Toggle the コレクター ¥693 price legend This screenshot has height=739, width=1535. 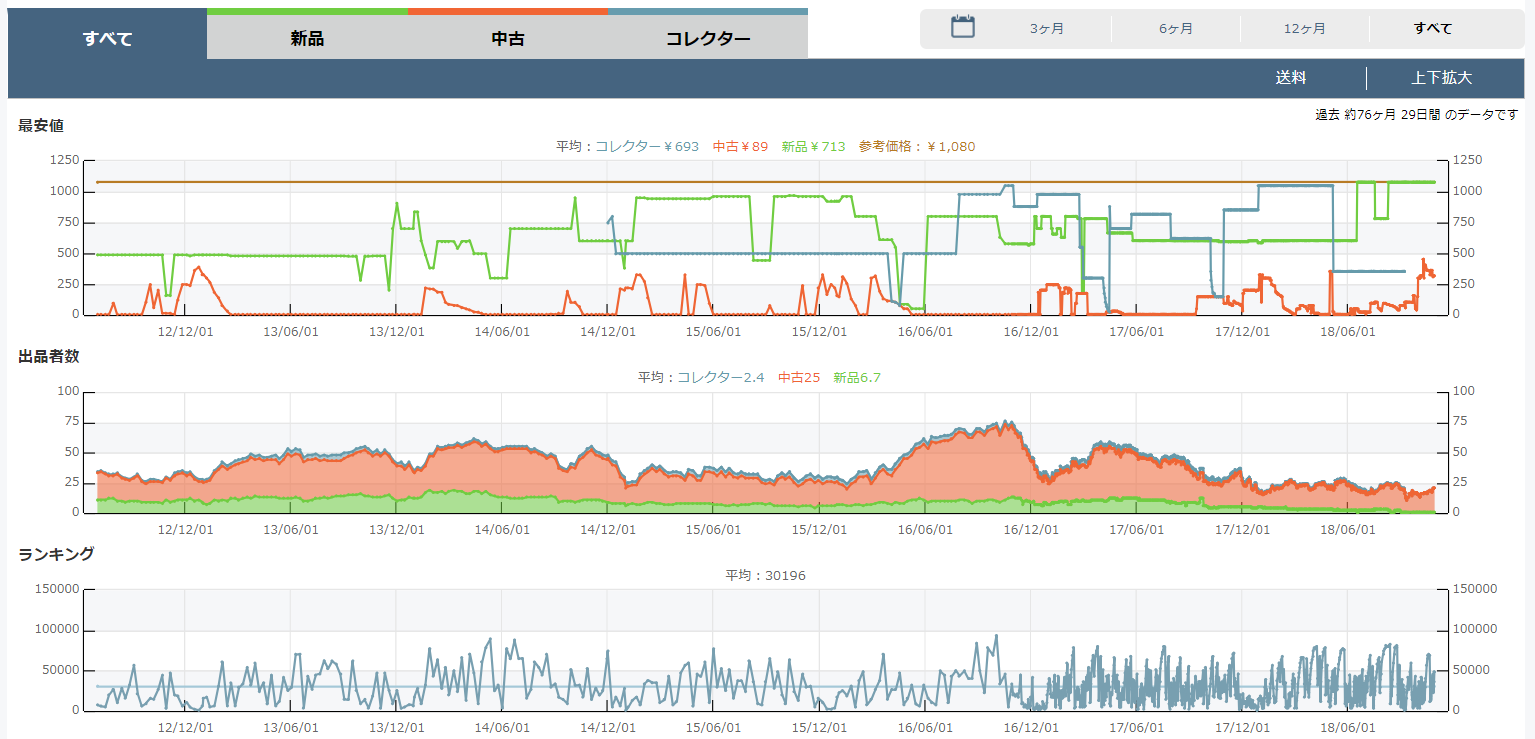(x=647, y=147)
